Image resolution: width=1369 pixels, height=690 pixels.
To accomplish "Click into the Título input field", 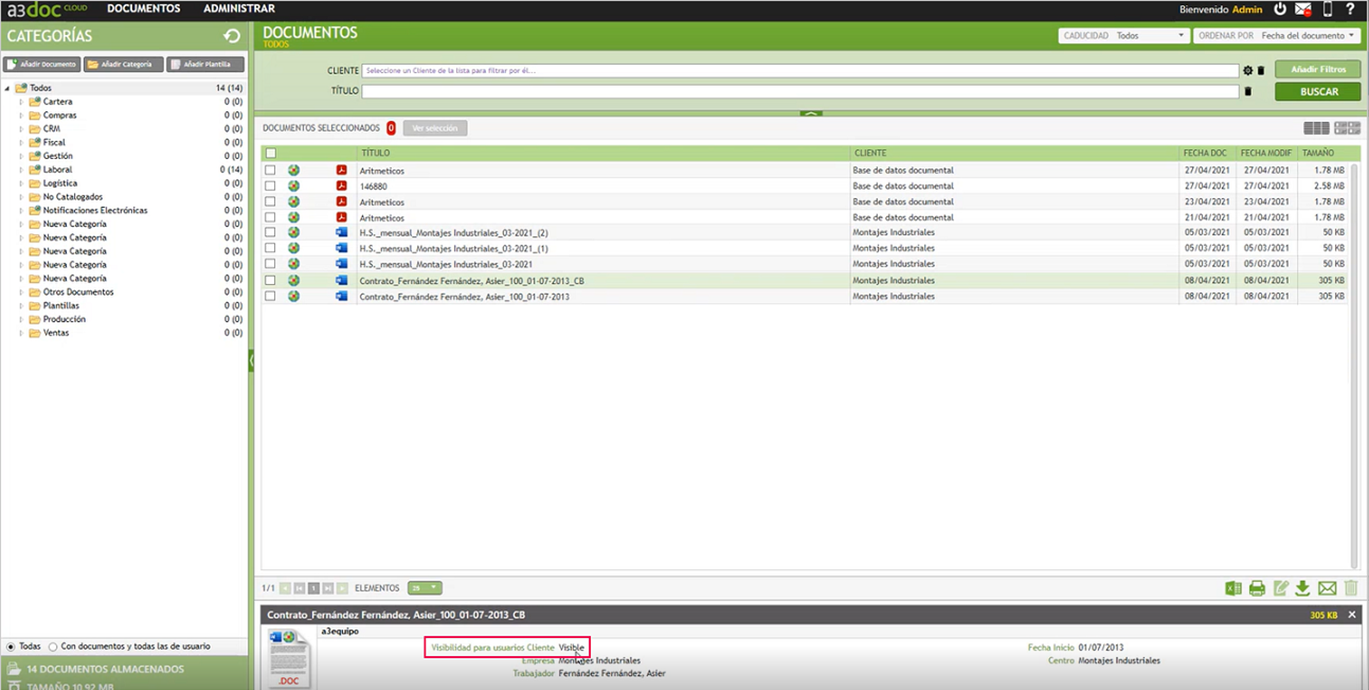I will (800, 91).
